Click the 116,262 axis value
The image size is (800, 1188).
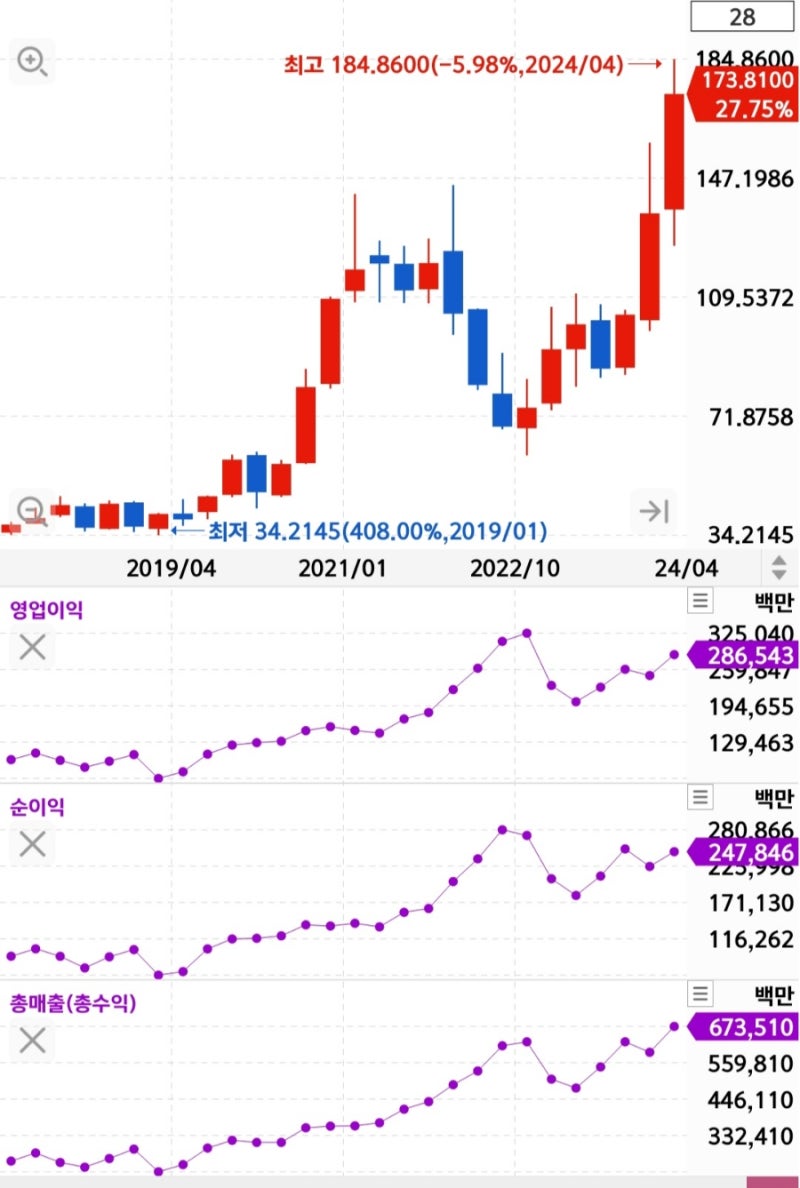(x=751, y=939)
